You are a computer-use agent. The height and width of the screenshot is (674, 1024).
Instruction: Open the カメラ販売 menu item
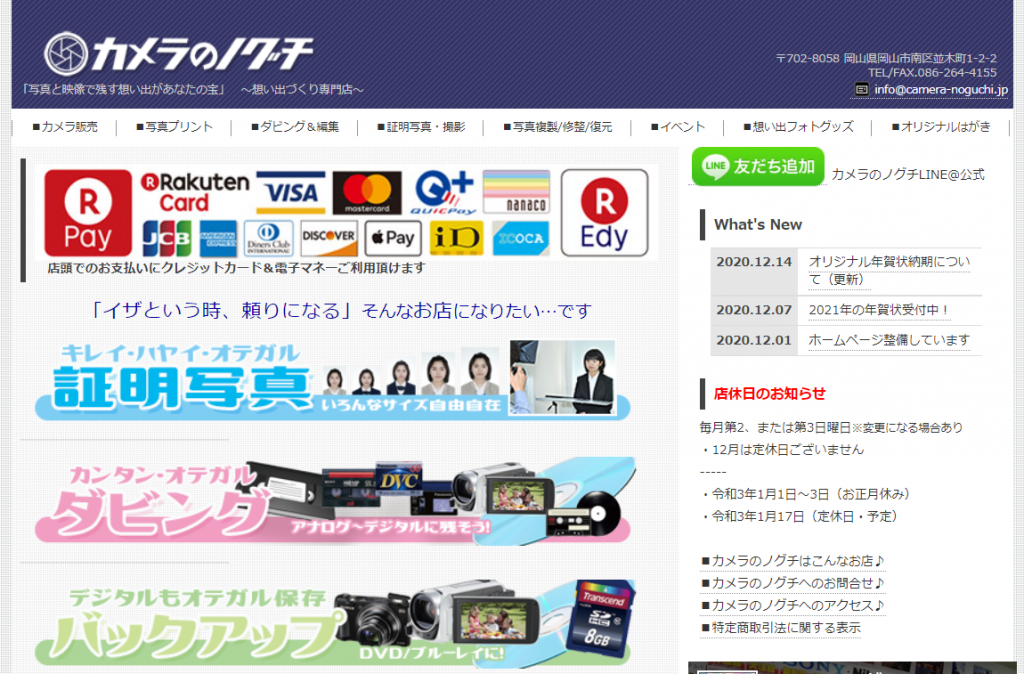point(65,127)
